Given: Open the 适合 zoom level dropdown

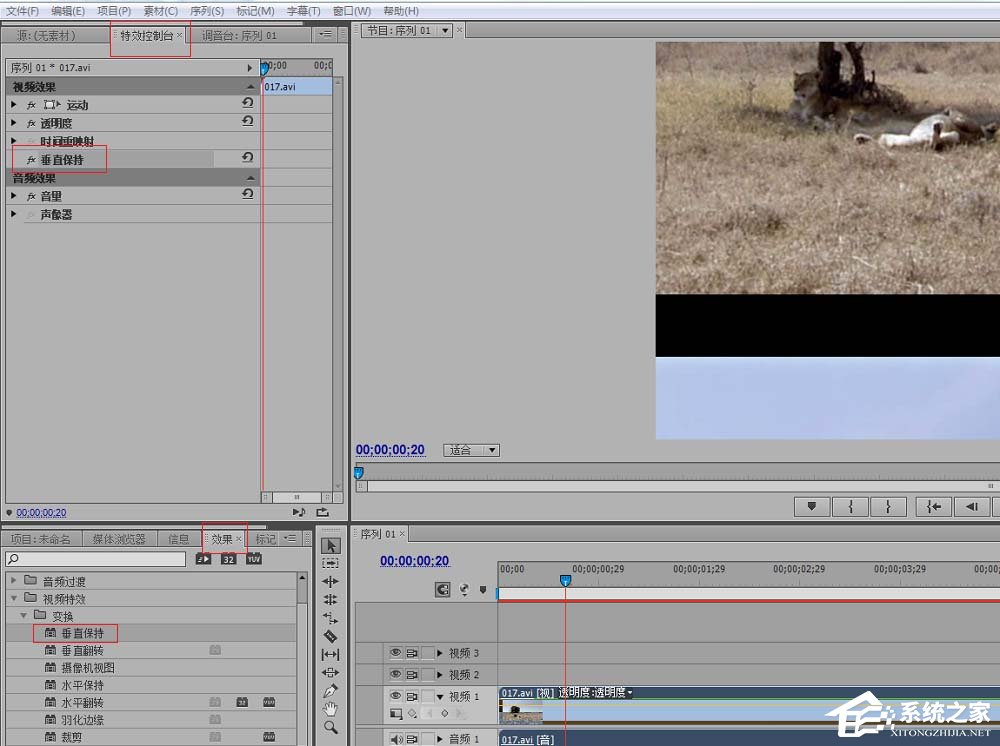Looking at the screenshot, I should coord(473,450).
